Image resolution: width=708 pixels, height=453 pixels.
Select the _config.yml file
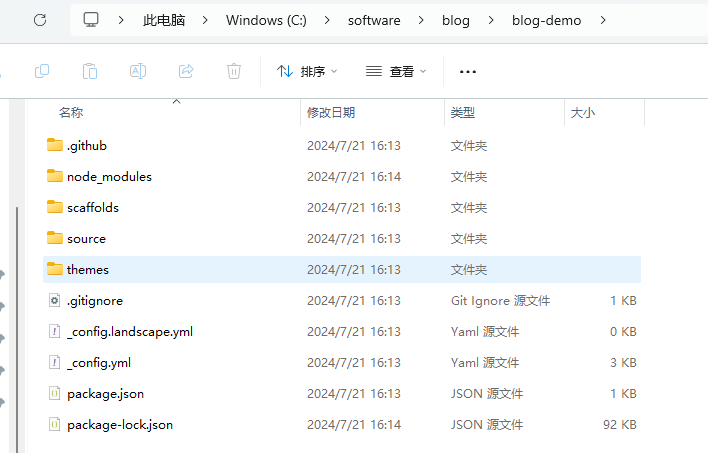[x=98, y=362]
